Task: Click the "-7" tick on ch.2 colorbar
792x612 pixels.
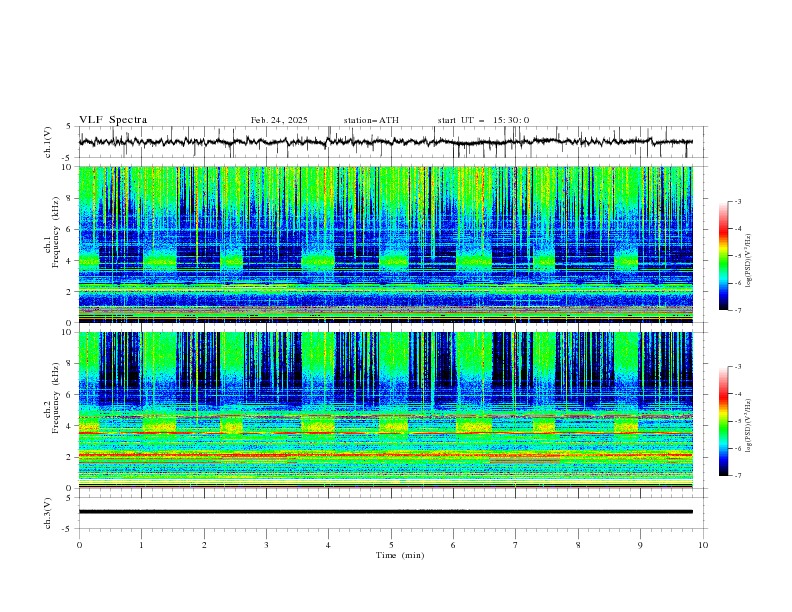Action: 737,475
